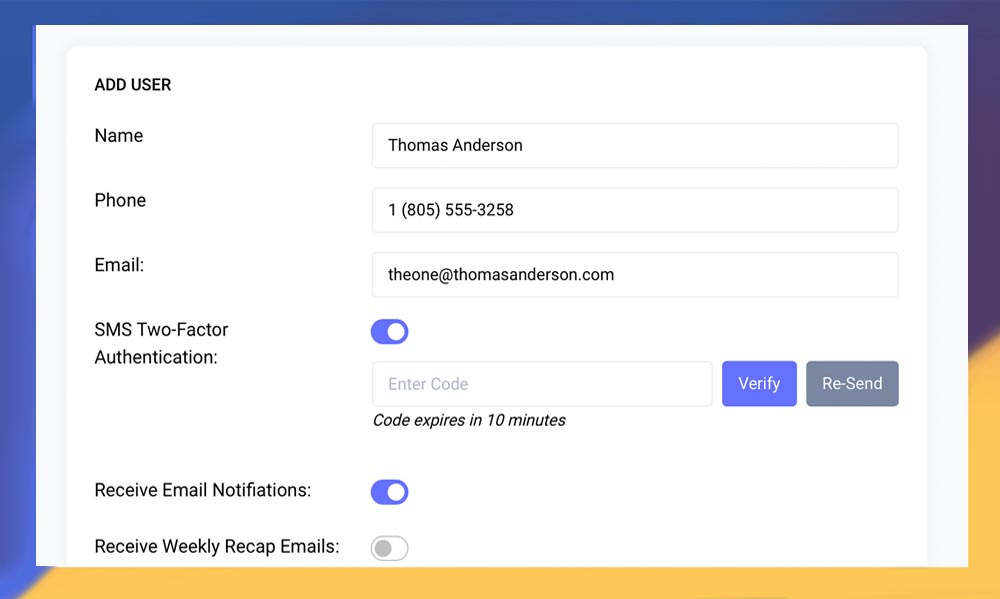Click the Name field containing Thomas Anderson
Viewport: 1000px width, 599px height.
tap(634, 146)
